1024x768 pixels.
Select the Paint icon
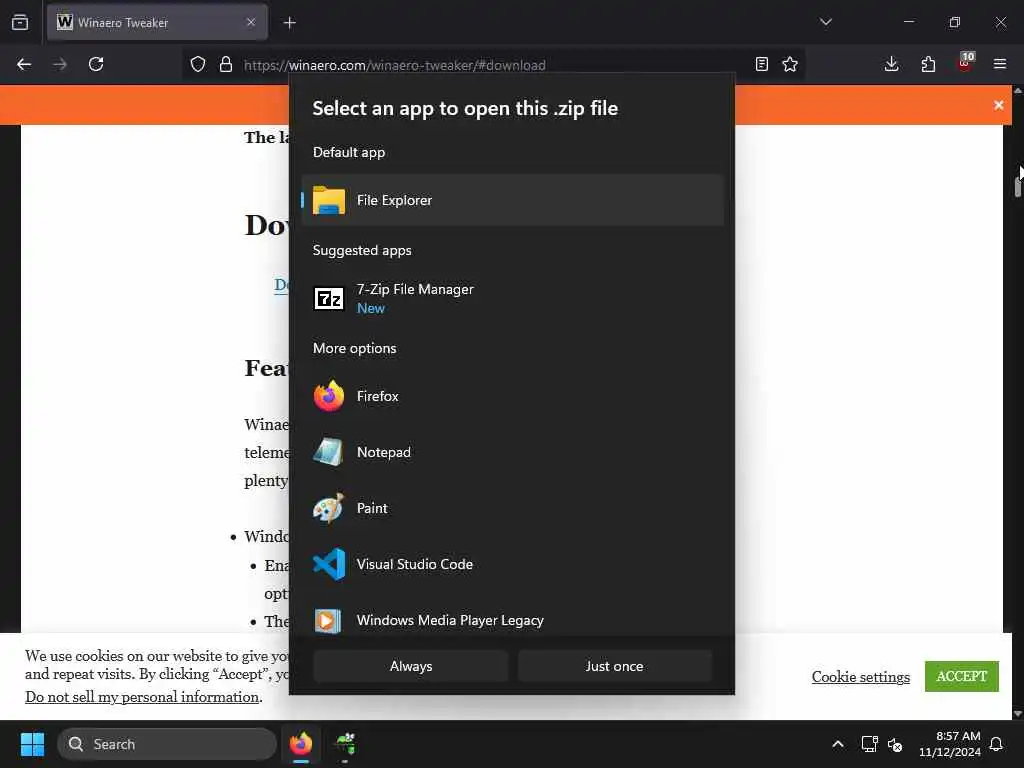tap(328, 508)
